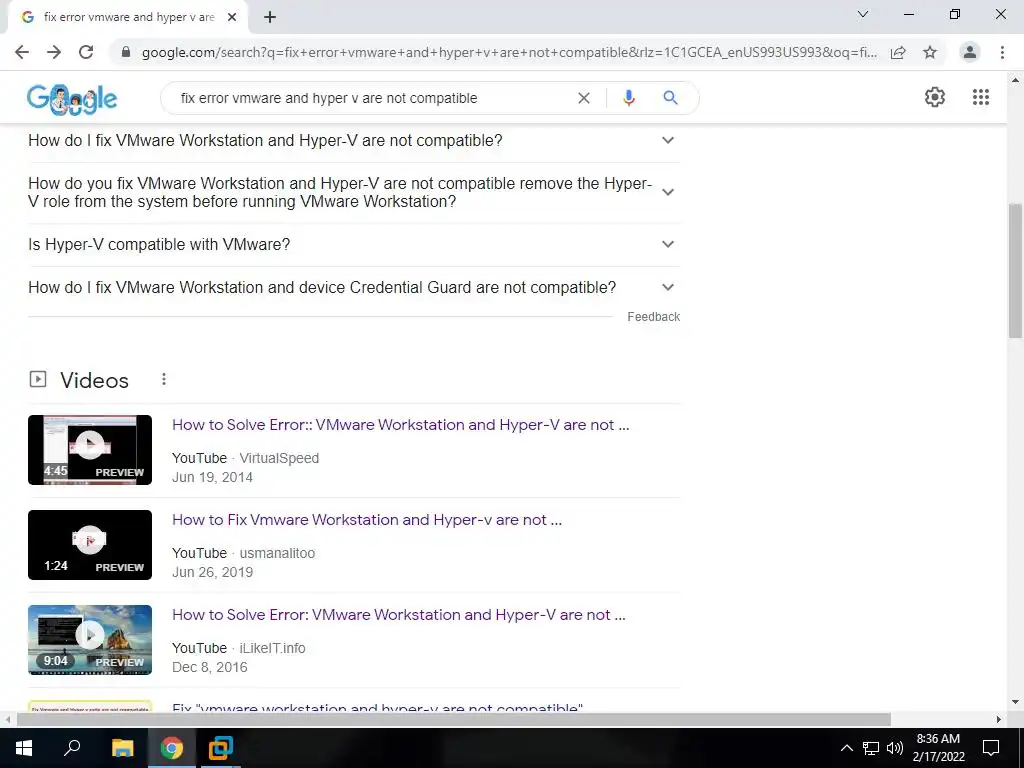Open the Google apps grid
The image size is (1024, 768).
(981, 97)
